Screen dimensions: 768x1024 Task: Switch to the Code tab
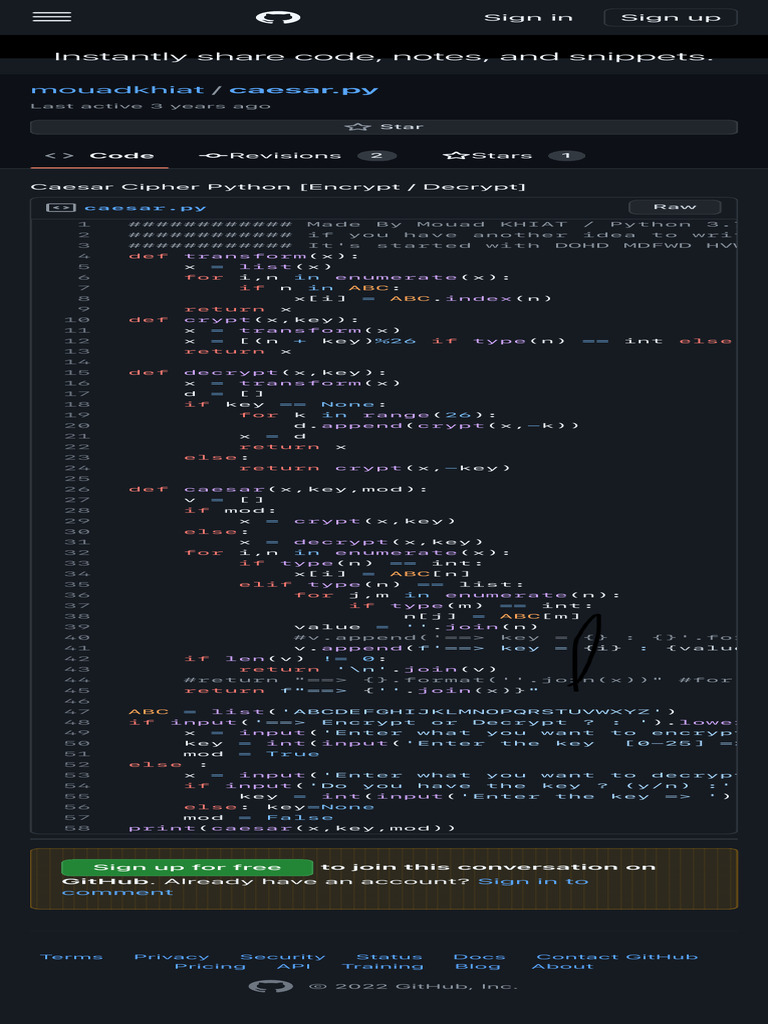[x=100, y=156]
